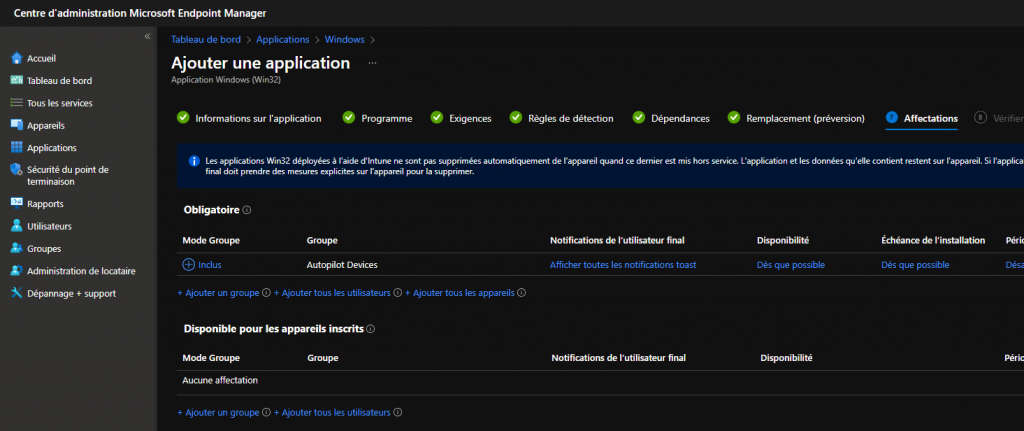The height and width of the screenshot is (431, 1024).
Task: Open the Informations sur l'application tab
Action: pyautogui.click(x=258, y=119)
